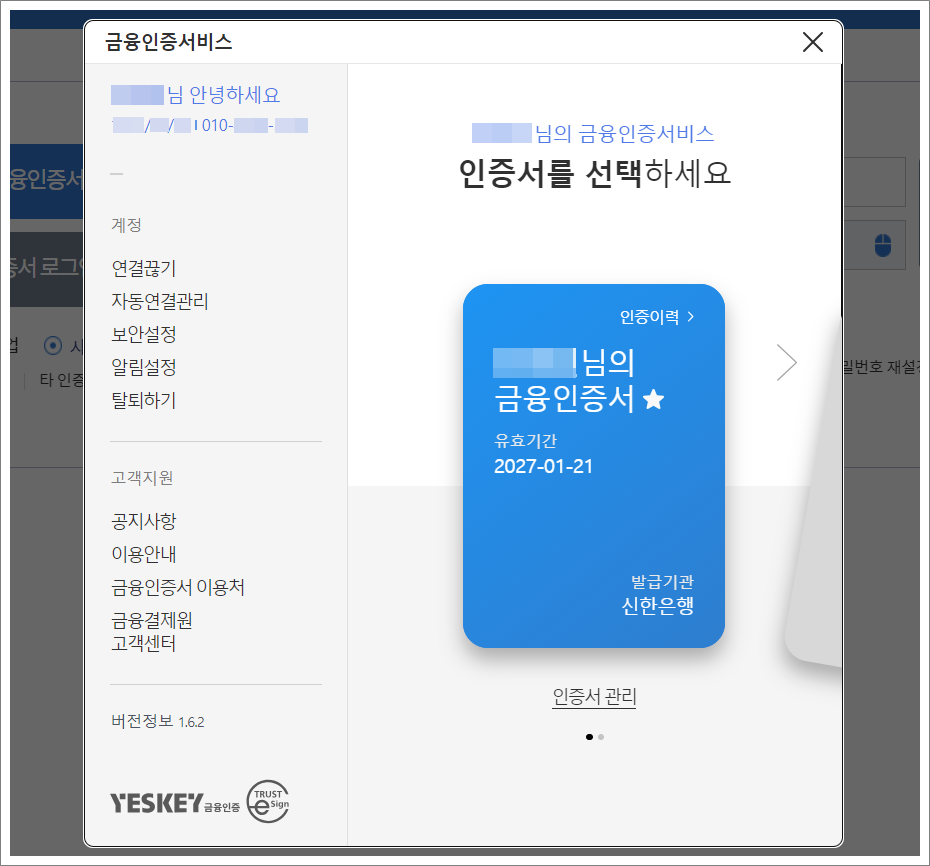Open 금융인증서 이용처 link
The width and height of the screenshot is (930, 866).
[178, 587]
